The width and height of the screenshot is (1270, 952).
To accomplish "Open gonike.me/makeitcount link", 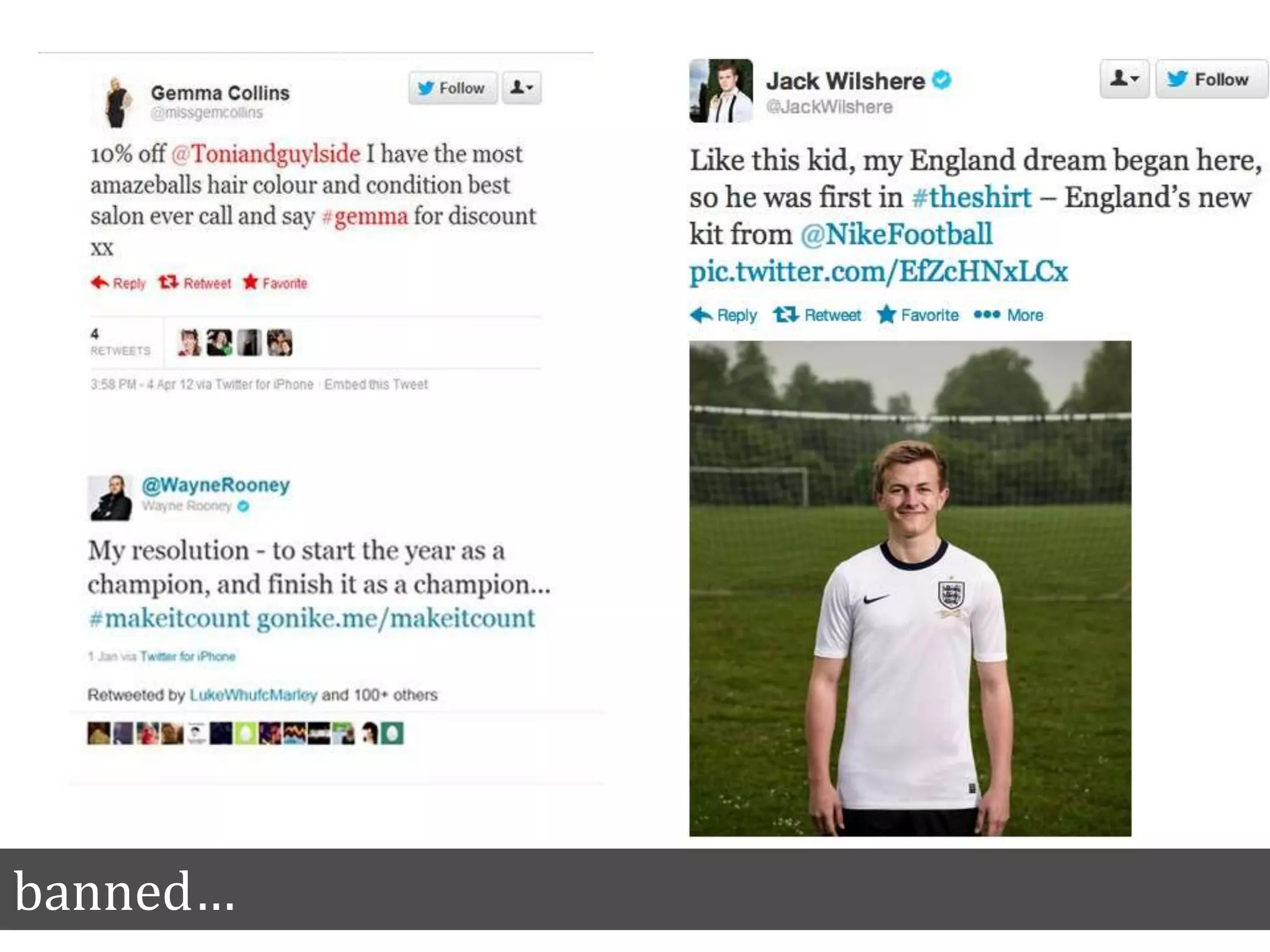I will coord(396,618).
